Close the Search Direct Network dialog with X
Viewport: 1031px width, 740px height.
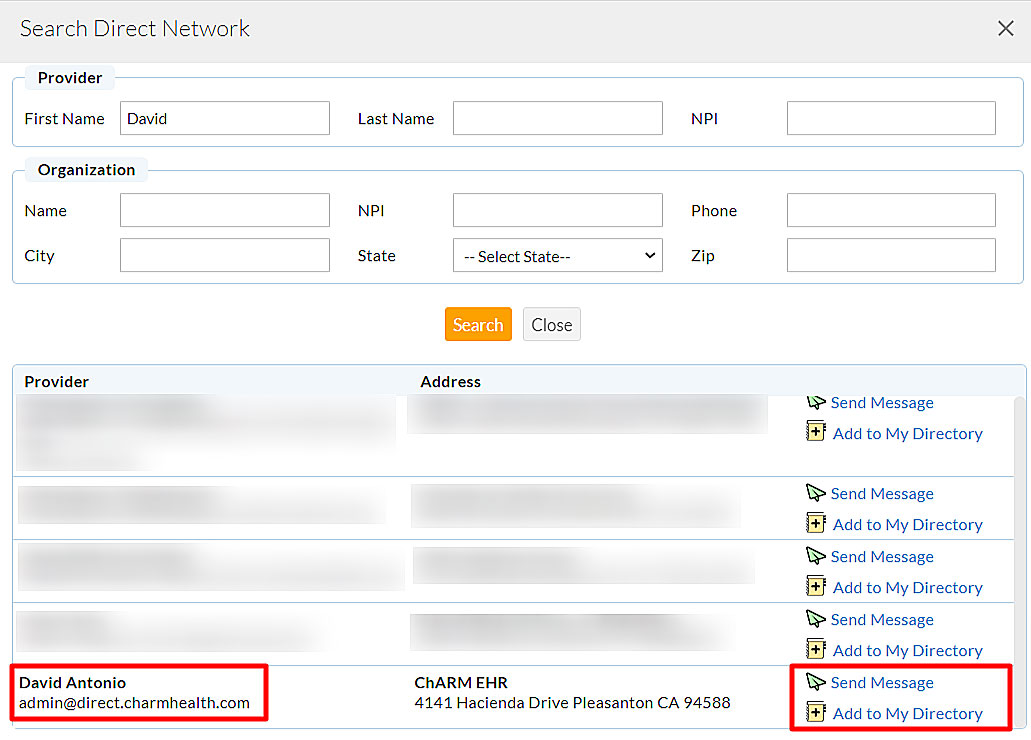(x=1005, y=28)
